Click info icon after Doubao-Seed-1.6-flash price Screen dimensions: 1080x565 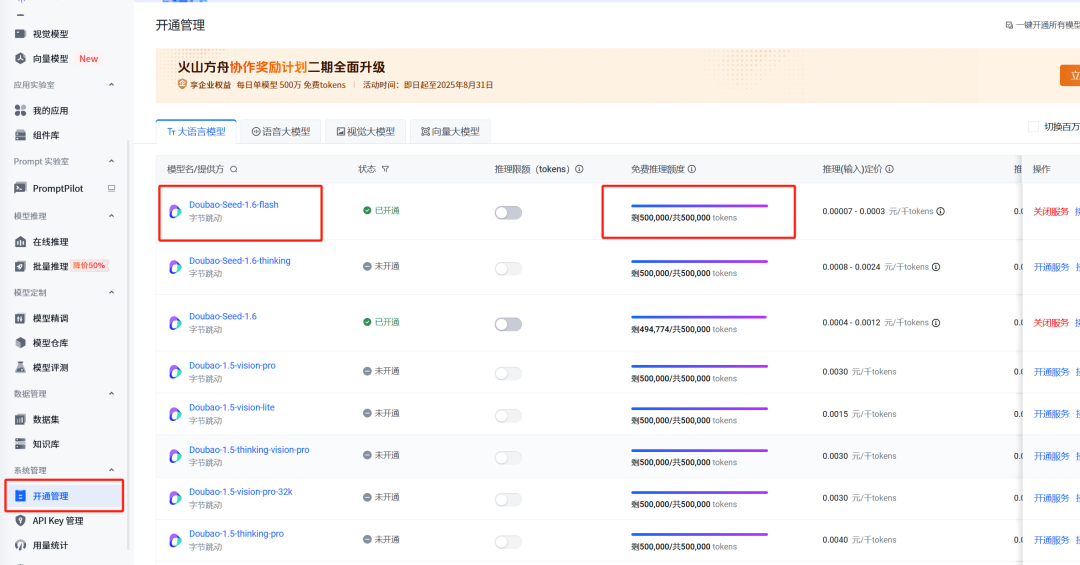(x=940, y=212)
